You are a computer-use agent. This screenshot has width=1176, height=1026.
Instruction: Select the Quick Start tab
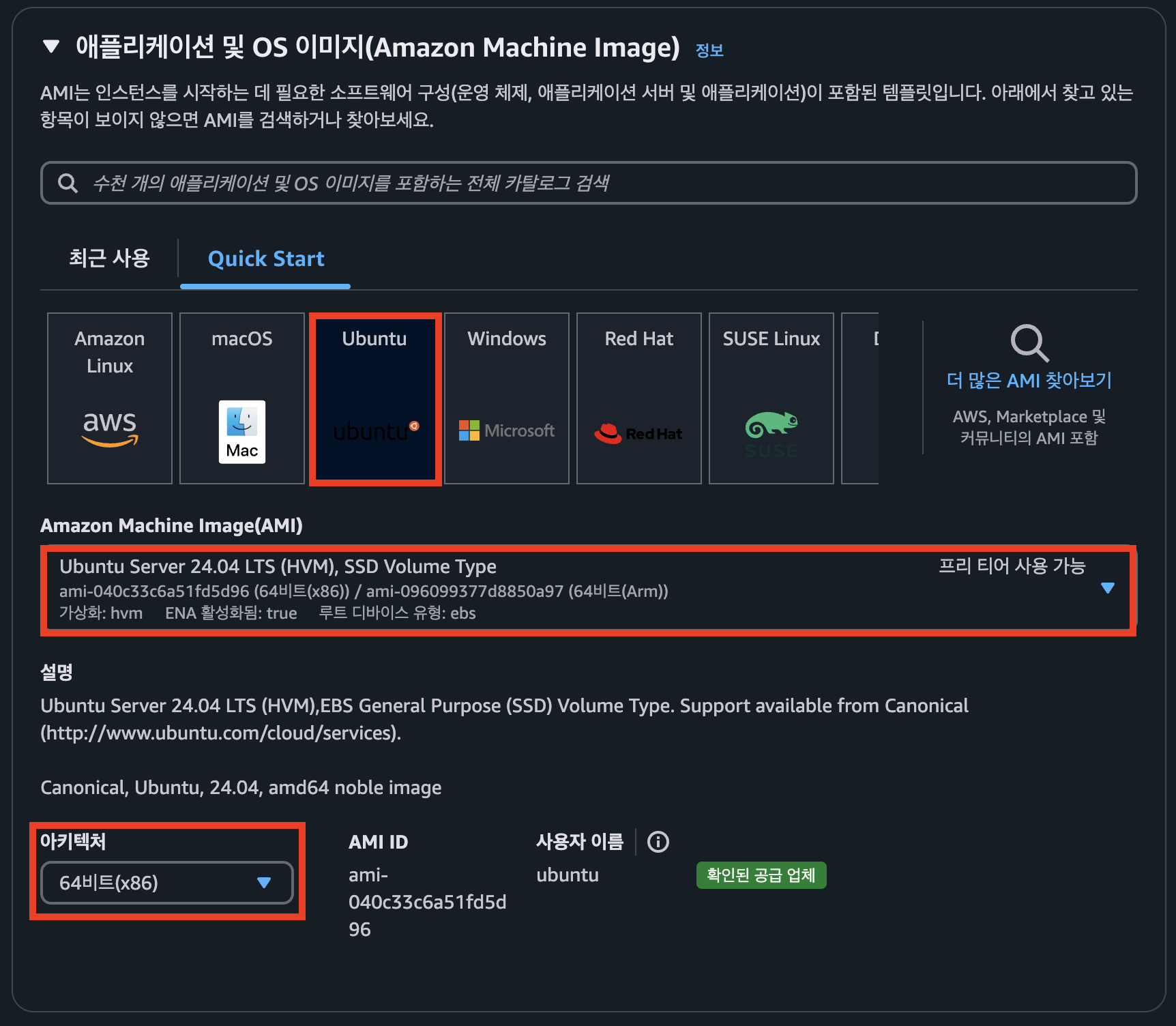[266, 259]
